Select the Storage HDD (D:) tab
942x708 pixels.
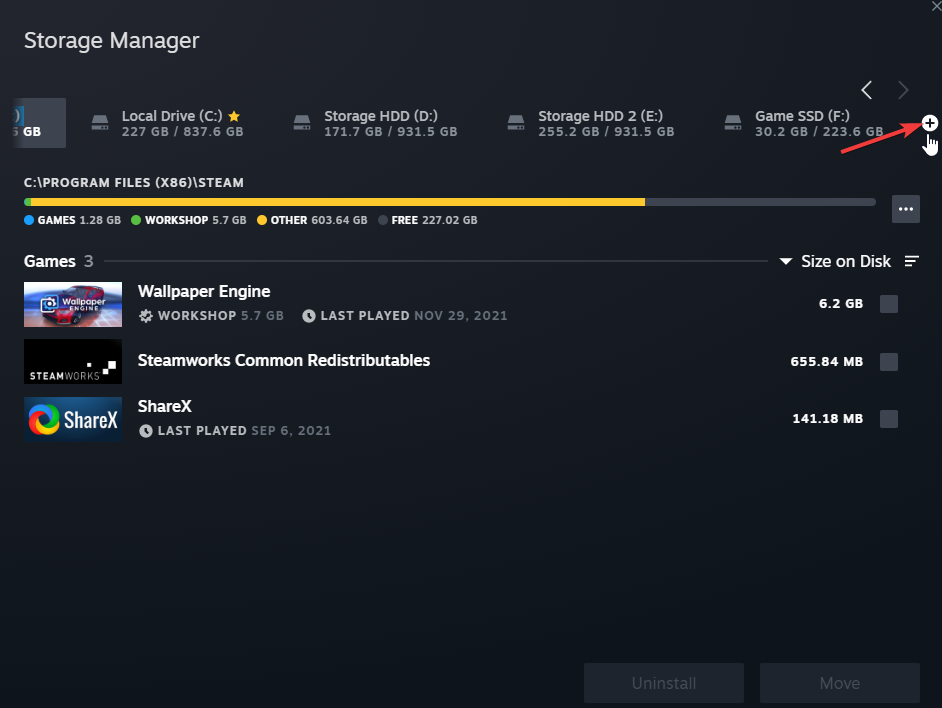point(376,123)
